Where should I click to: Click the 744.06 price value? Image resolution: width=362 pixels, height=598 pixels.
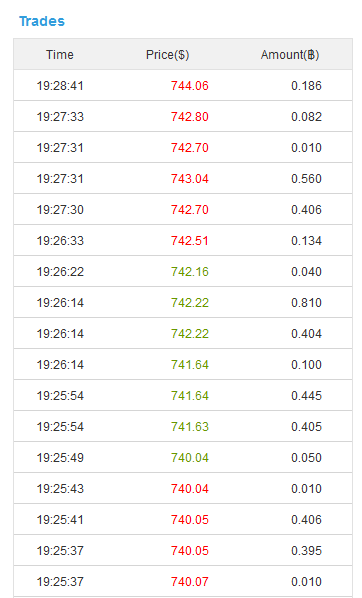click(190, 85)
